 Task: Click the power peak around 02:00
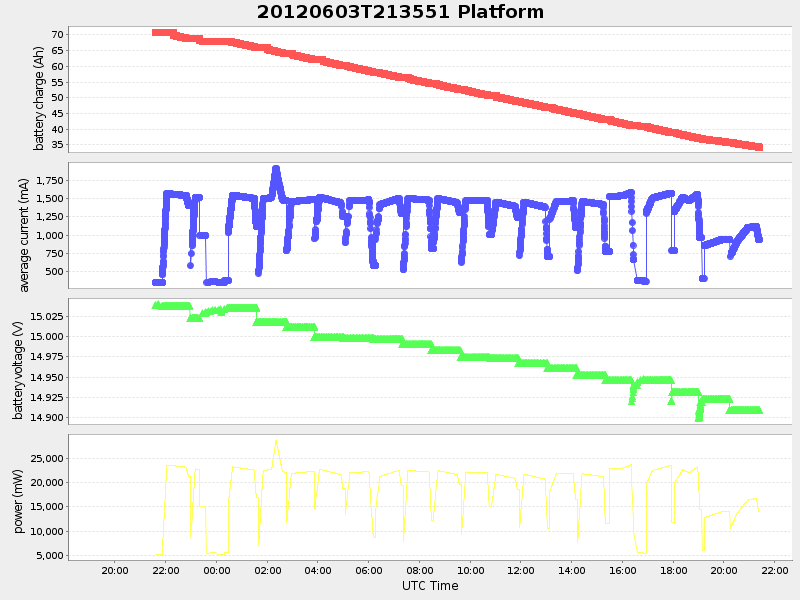277,440
